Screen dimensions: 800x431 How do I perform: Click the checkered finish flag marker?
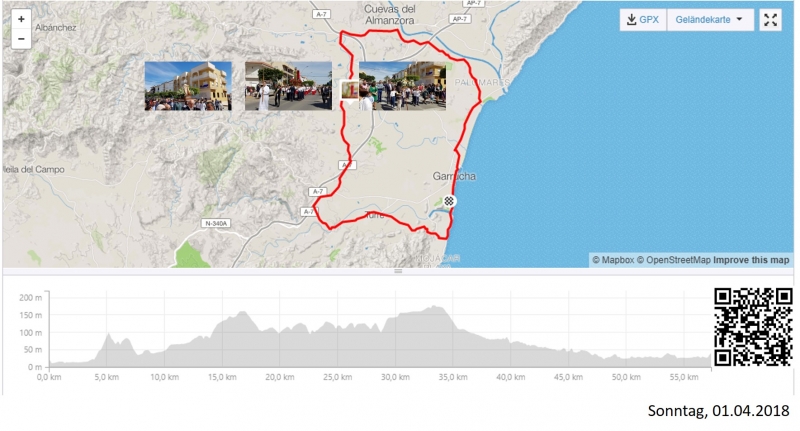pos(451,201)
